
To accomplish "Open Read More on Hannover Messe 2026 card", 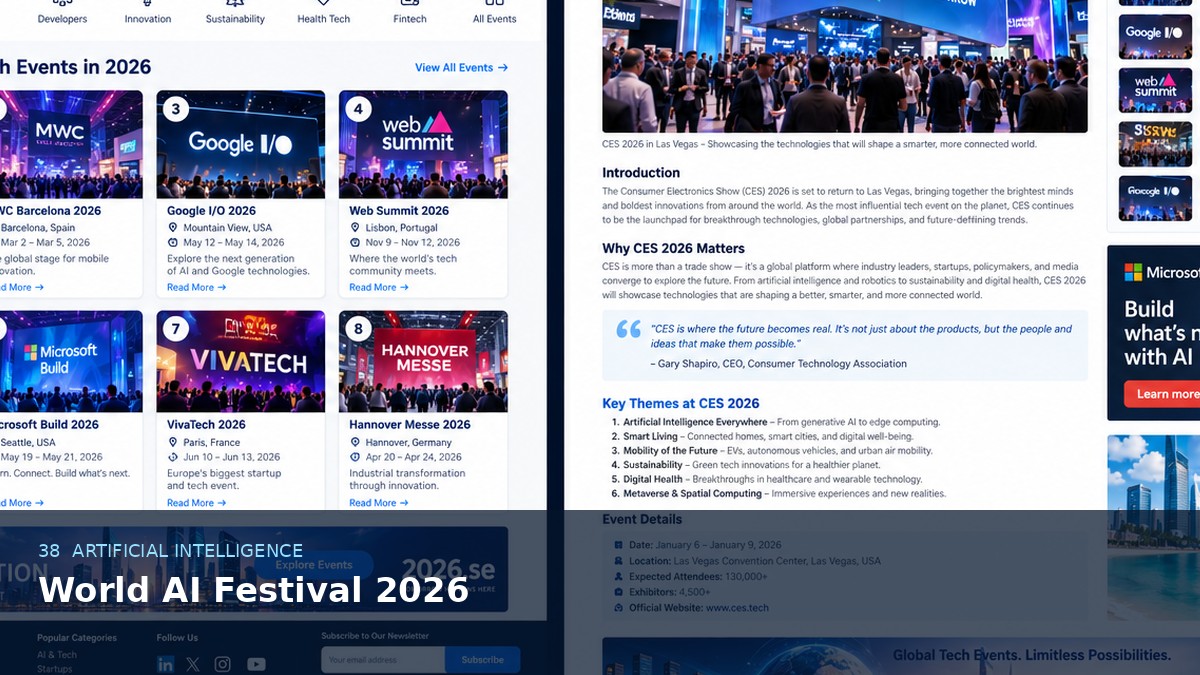I will (379, 503).
